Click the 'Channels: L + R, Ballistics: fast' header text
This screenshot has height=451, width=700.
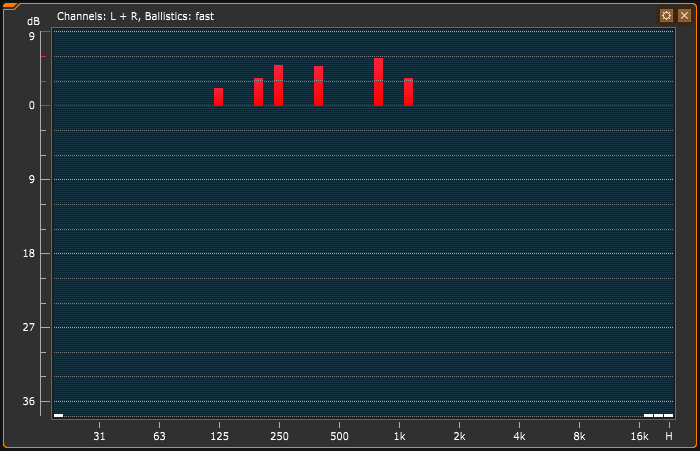(x=135, y=17)
